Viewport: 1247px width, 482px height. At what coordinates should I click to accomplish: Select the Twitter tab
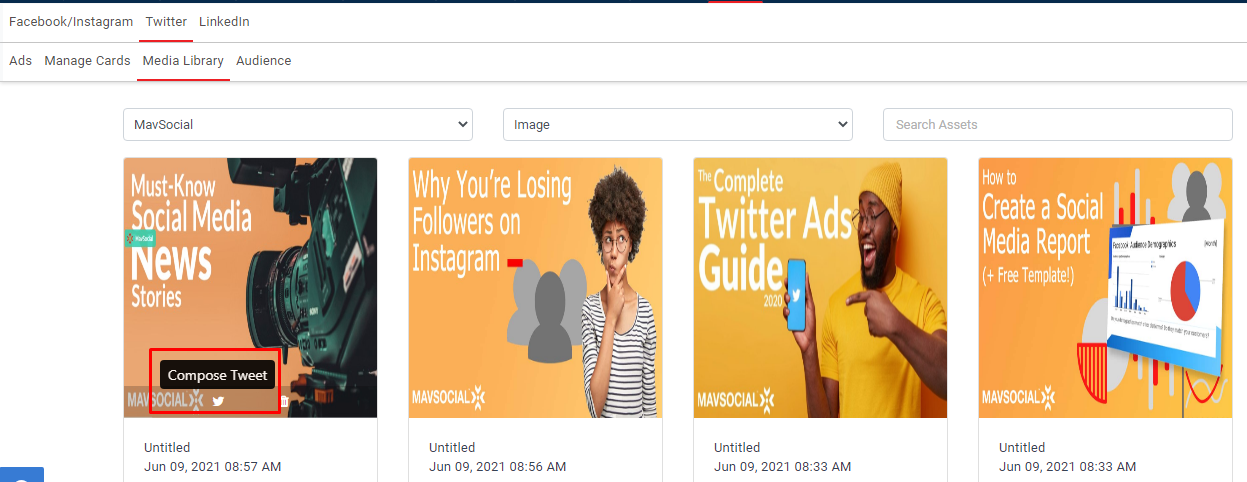tap(166, 21)
